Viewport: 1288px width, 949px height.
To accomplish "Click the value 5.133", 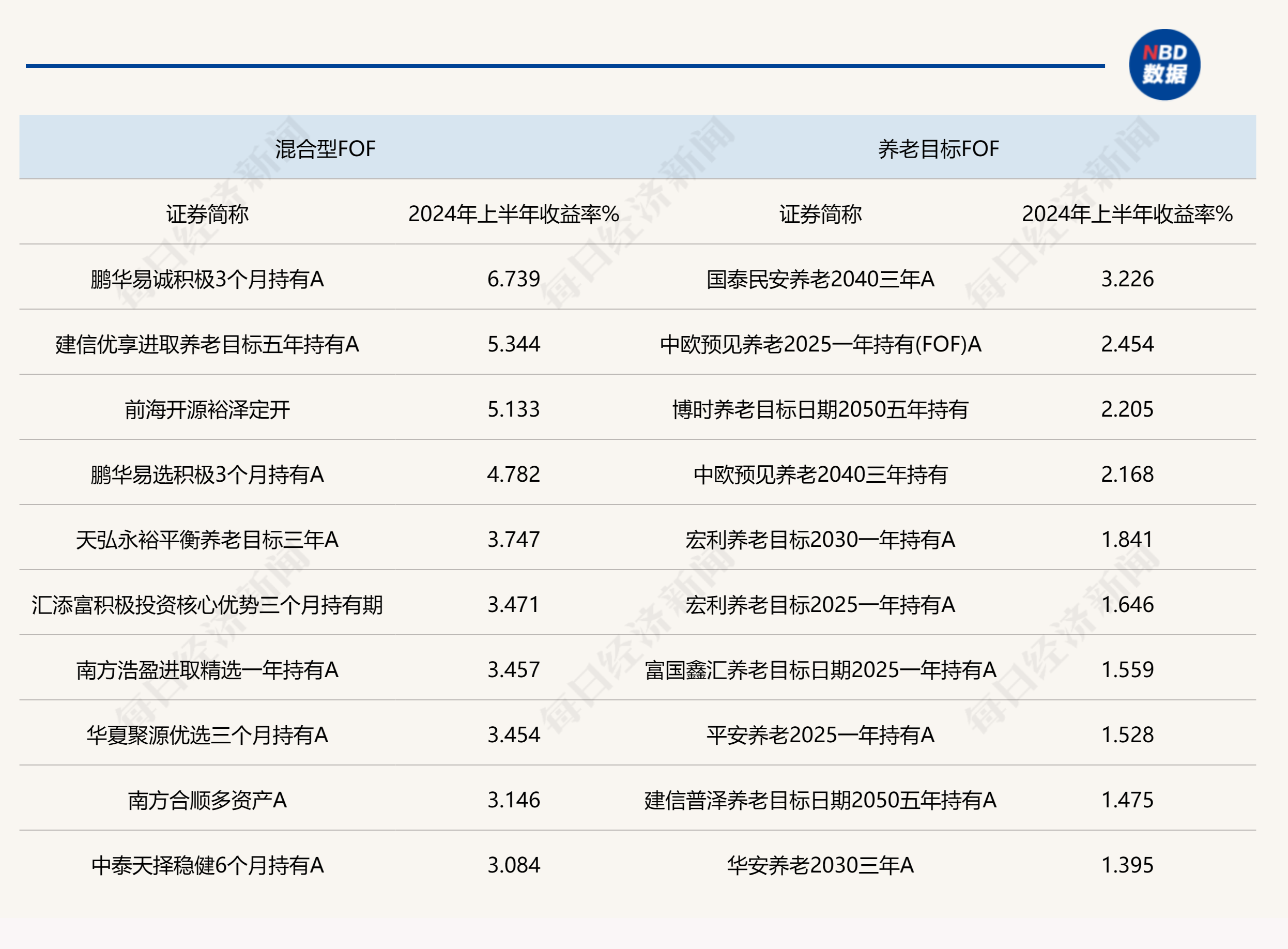I will click(x=514, y=409).
